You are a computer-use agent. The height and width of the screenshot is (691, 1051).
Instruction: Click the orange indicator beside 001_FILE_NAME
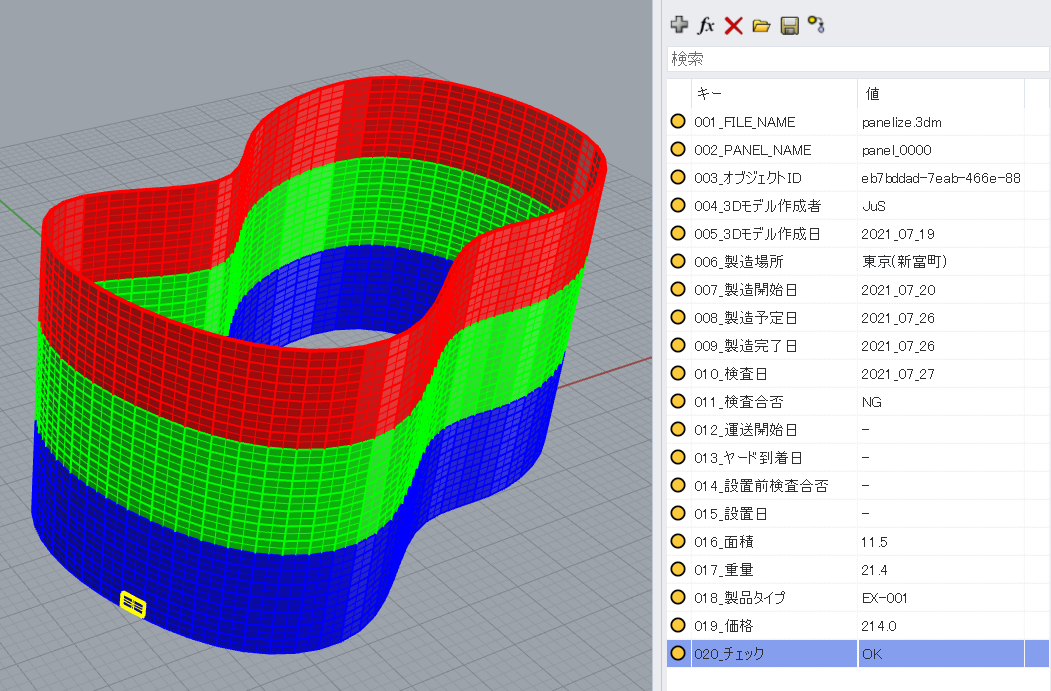(679, 122)
